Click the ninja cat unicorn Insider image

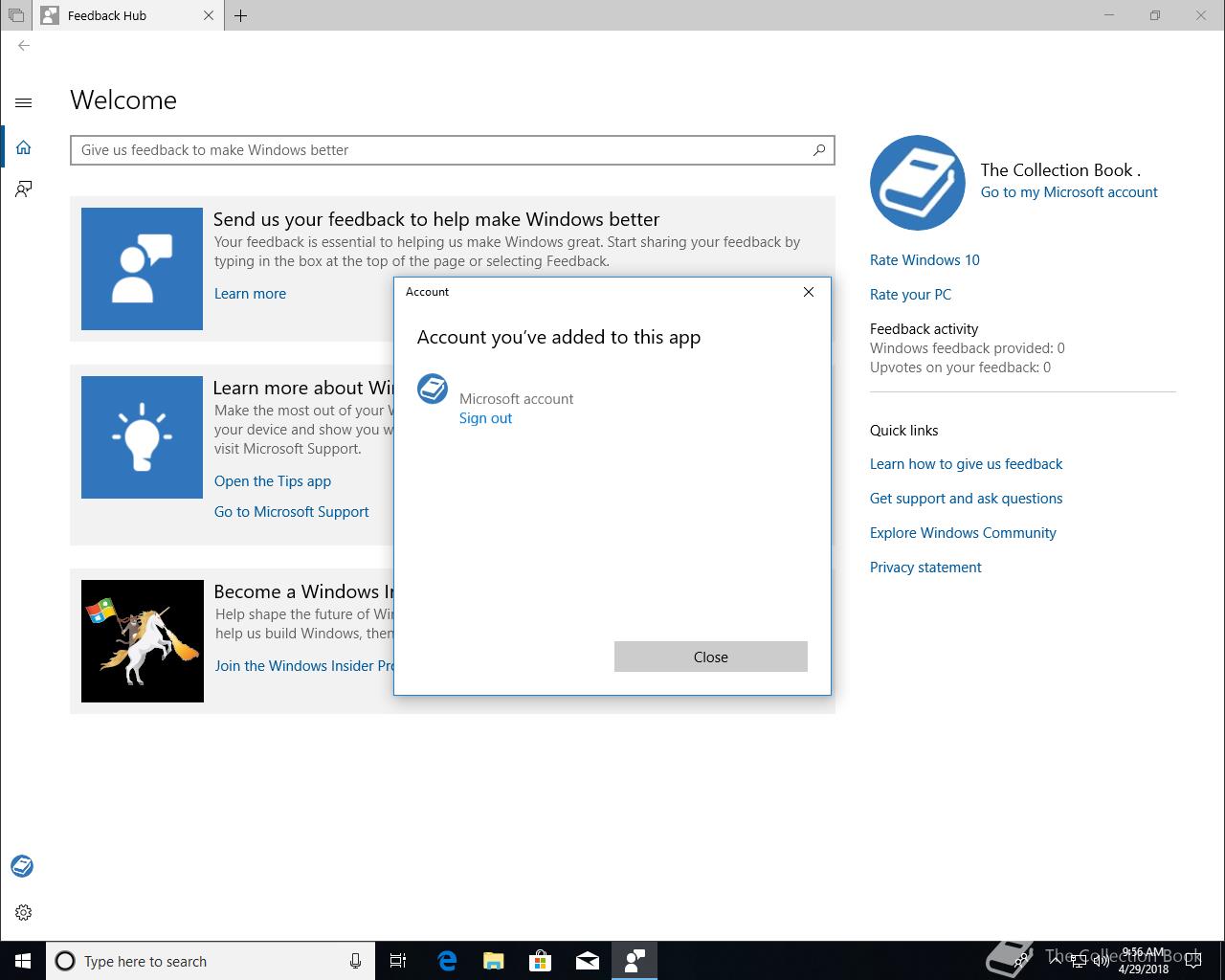pos(143,641)
